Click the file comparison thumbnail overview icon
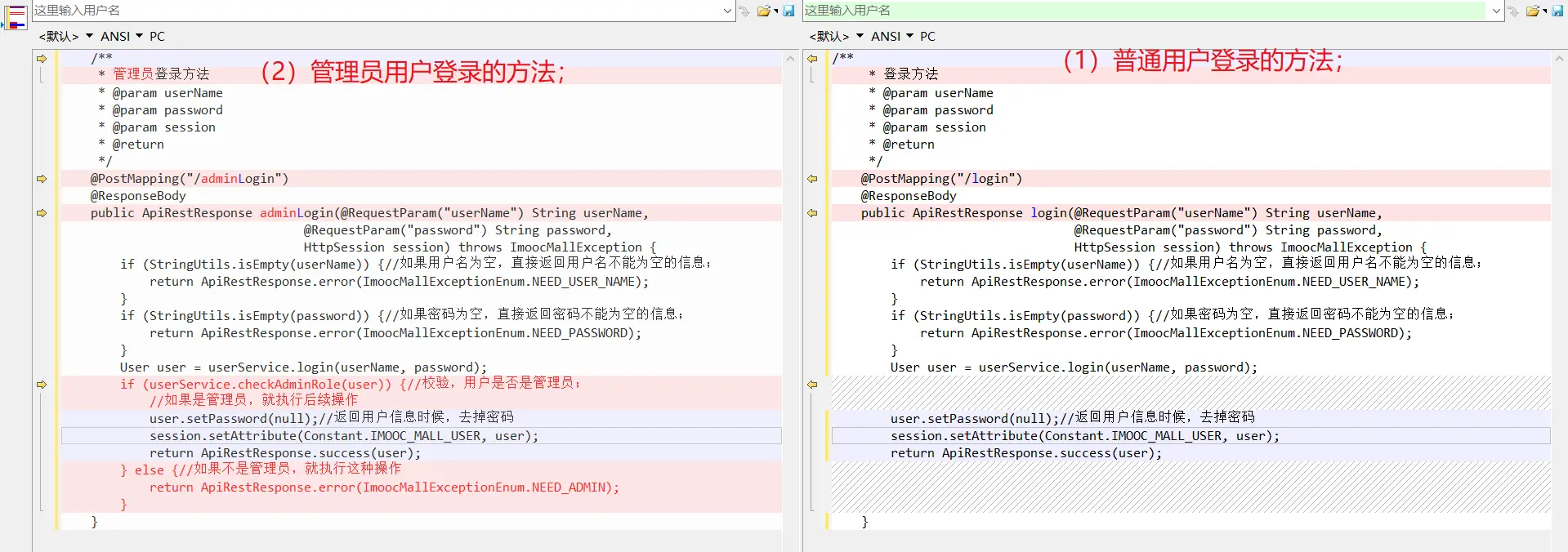 click(x=16, y=16)
